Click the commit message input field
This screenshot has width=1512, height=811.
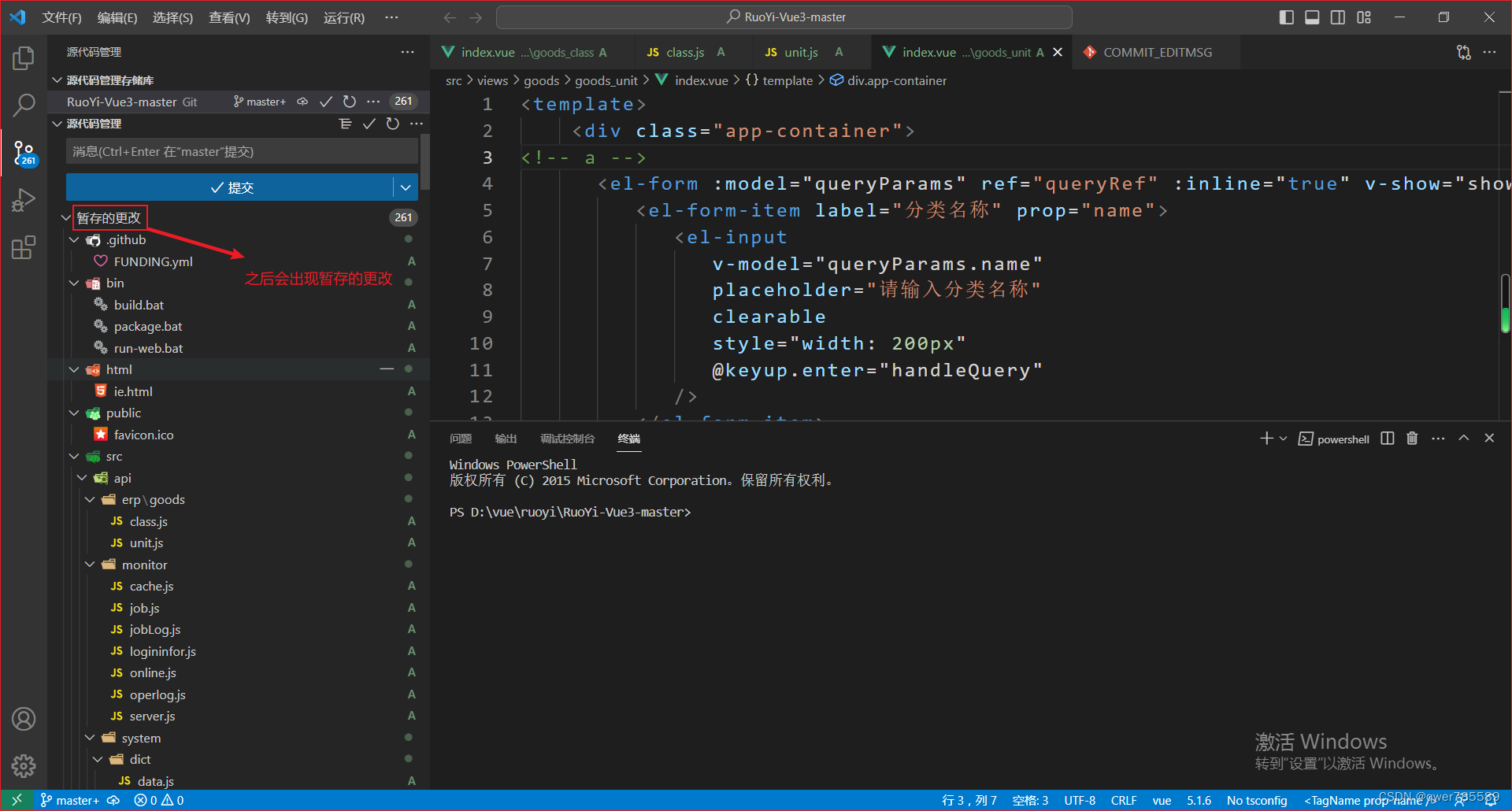pos(242,151)
